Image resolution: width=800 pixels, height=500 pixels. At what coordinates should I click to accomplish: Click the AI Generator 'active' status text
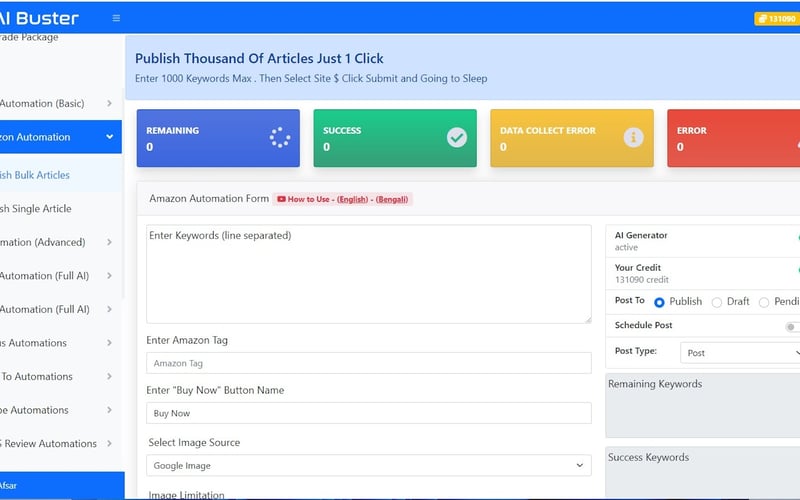tap(627, 247)
